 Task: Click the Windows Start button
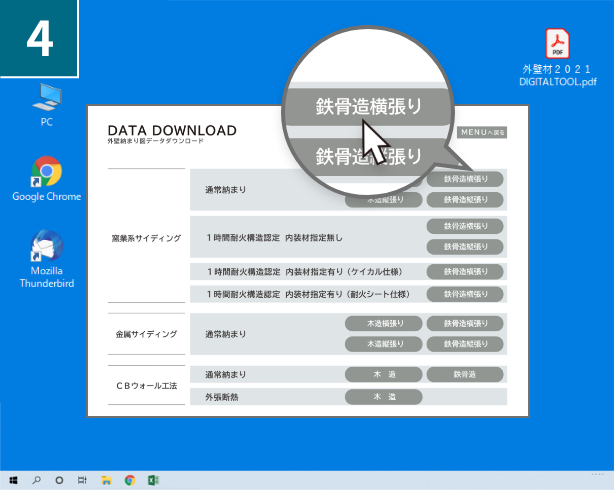coord(14,480)
